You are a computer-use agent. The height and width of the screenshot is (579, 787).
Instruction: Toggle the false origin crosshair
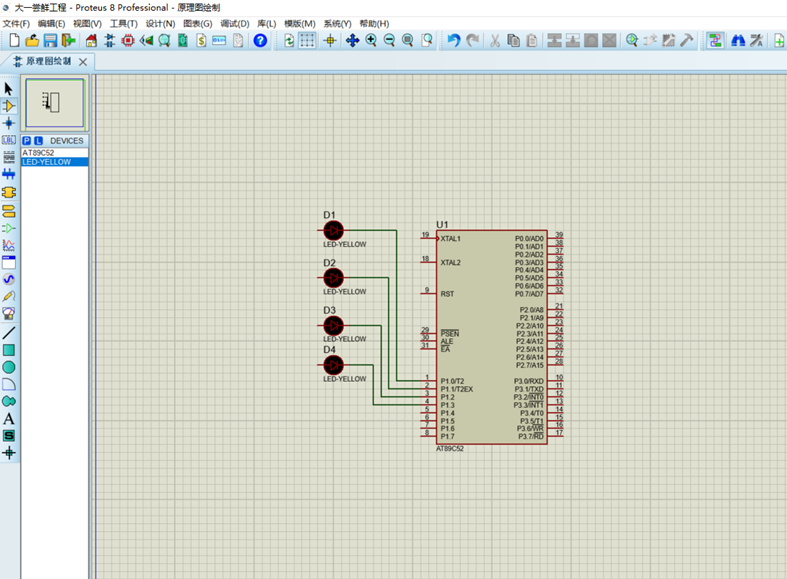click(x=330, y=40)
